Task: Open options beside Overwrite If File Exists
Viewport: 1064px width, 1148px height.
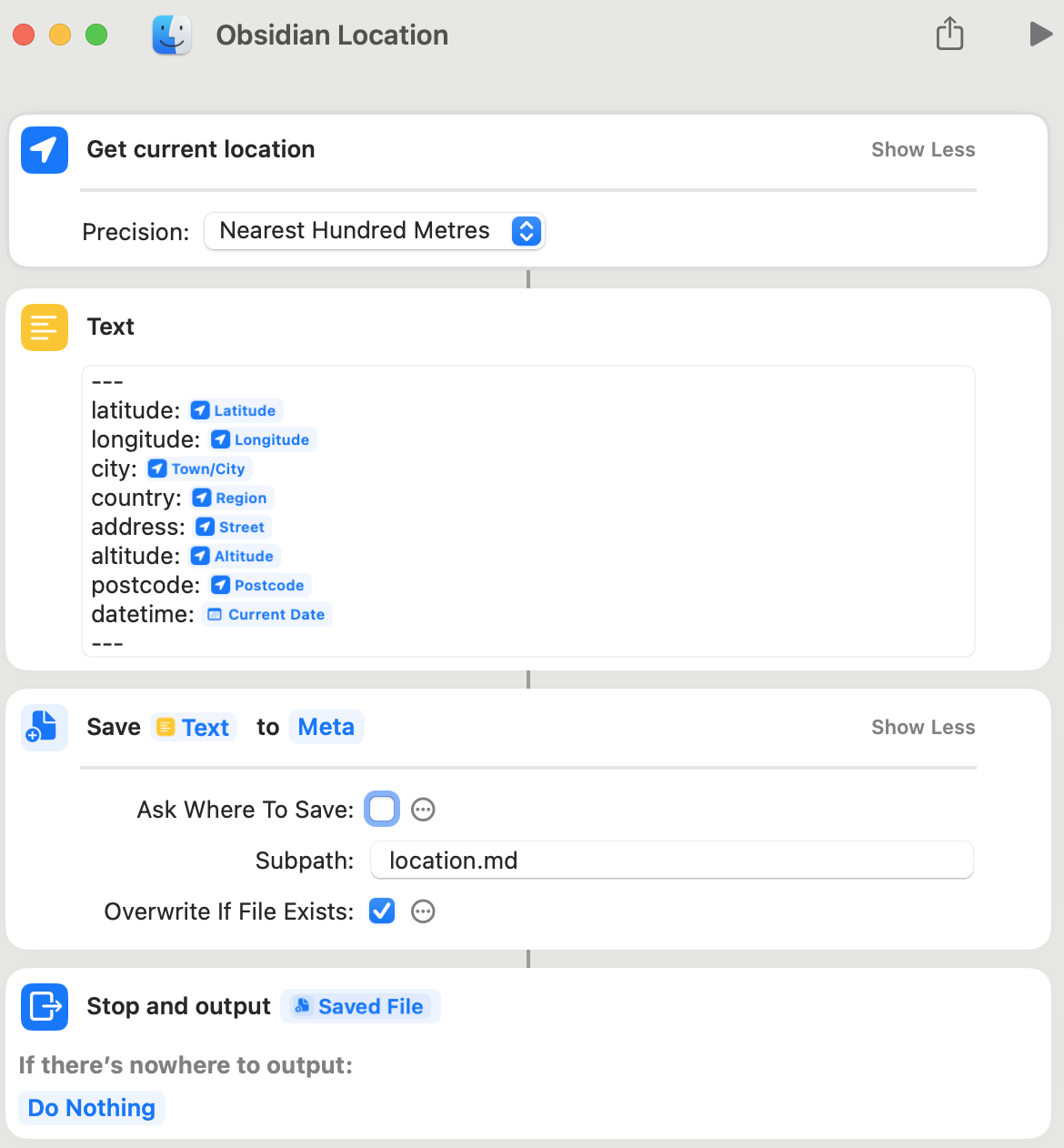Action: (x=423, y=911)
